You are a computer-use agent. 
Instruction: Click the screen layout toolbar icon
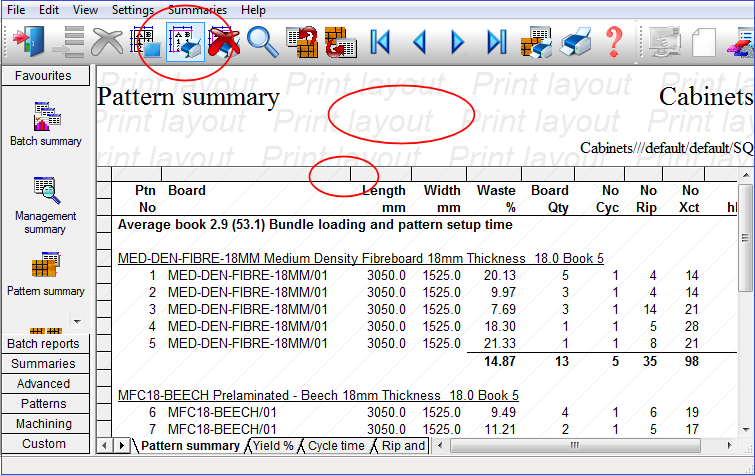coord(146,42)
